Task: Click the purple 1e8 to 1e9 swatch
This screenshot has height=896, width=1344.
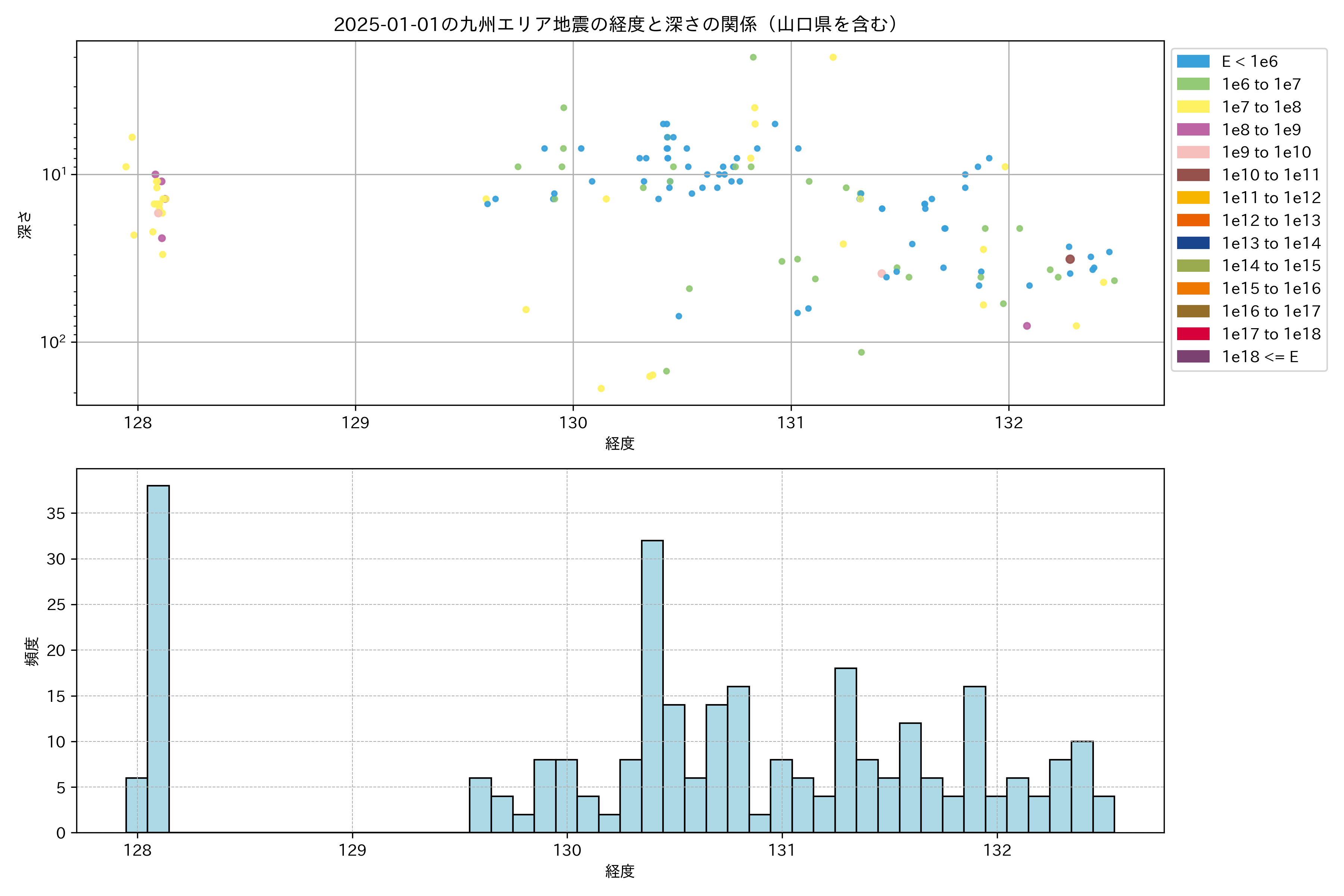Action: (1192, 130)
